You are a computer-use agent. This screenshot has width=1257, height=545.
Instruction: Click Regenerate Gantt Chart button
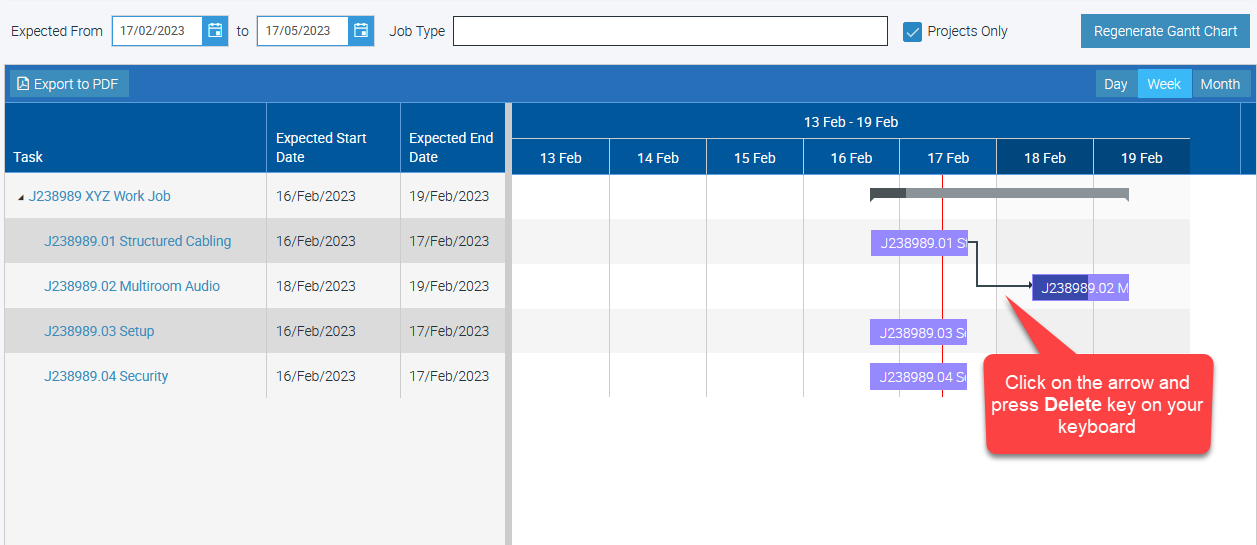1165,31
